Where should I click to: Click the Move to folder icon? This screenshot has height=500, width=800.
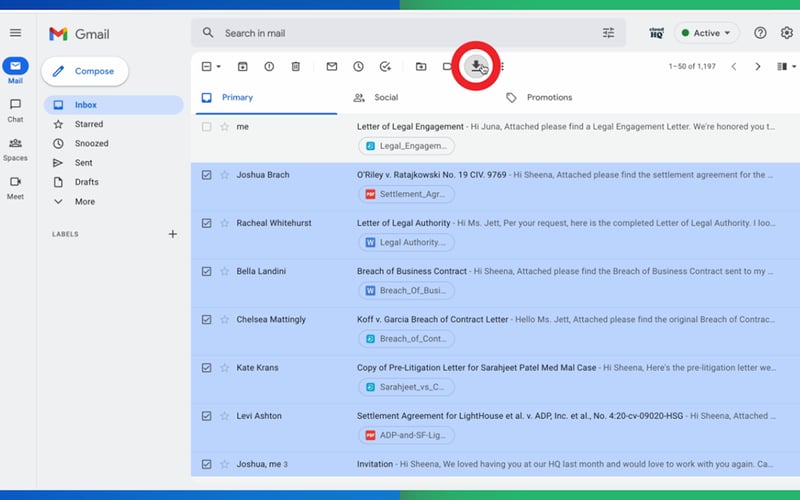421,67
